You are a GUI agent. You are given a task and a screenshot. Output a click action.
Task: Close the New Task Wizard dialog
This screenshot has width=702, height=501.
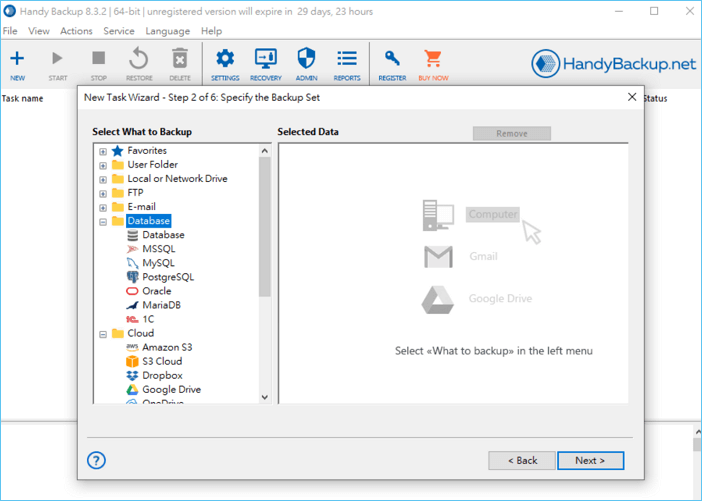point(632,97)
